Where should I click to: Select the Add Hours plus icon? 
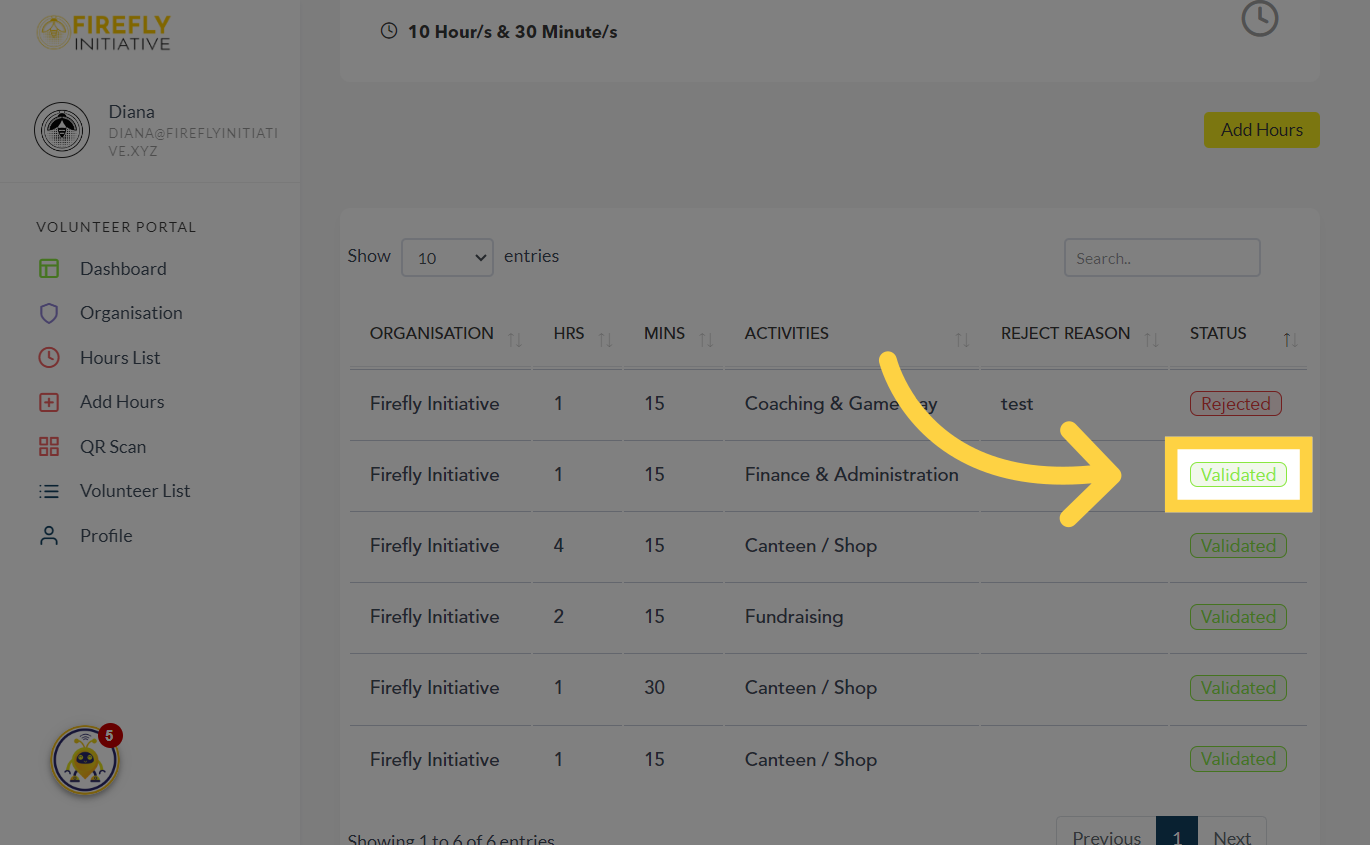tap(49, 401)
